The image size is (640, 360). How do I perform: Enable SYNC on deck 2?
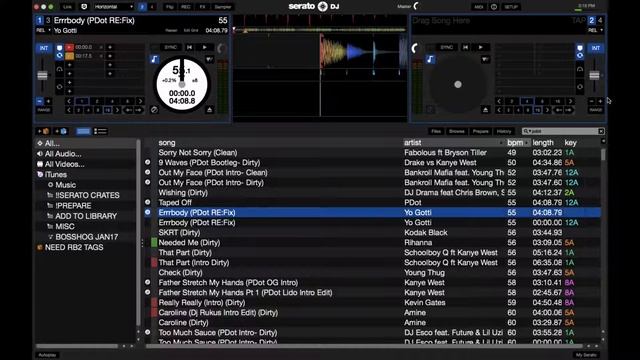click(x=447, y=47)
